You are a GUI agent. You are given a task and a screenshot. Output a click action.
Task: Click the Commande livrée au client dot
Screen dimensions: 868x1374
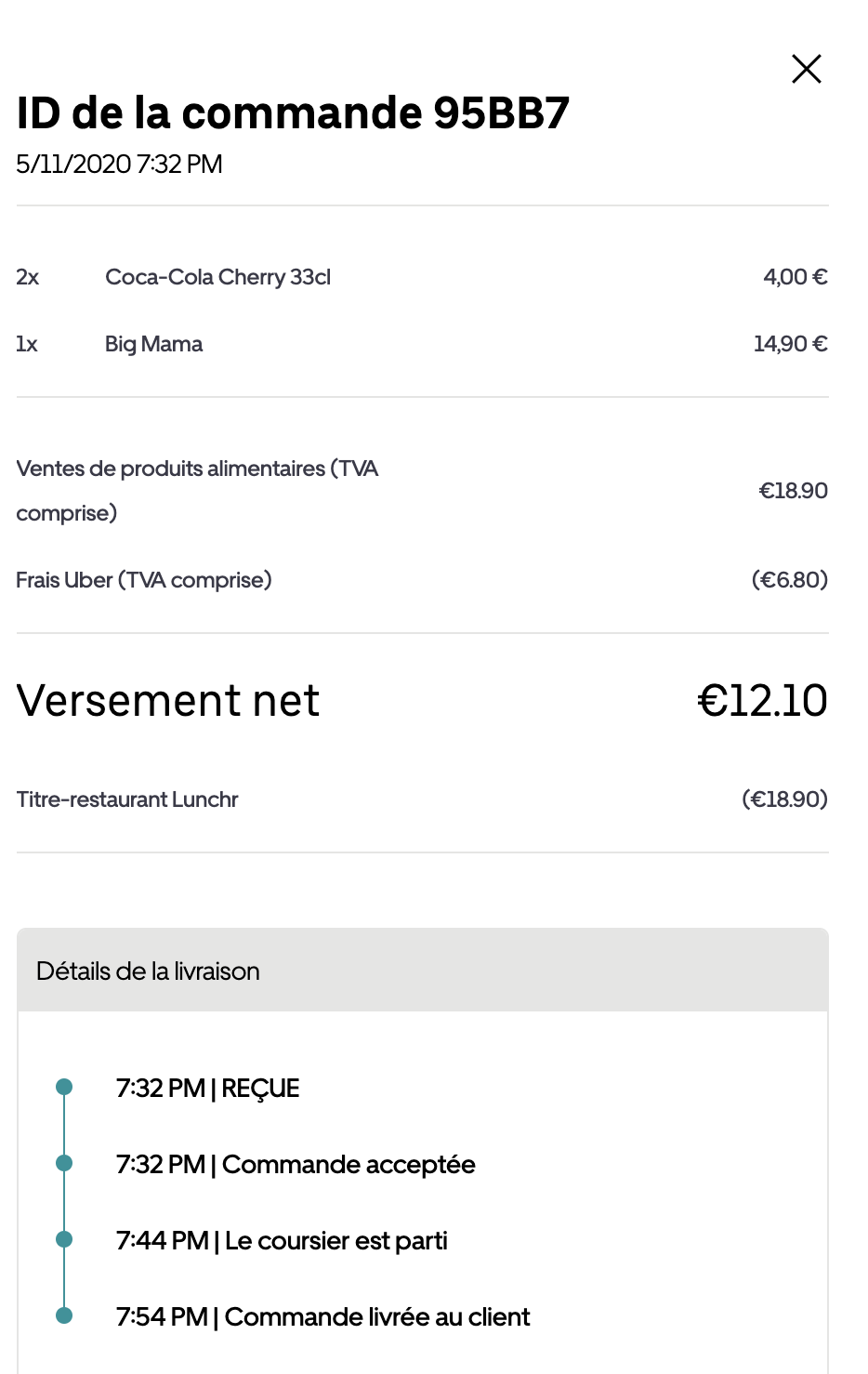coord(64,1315)
